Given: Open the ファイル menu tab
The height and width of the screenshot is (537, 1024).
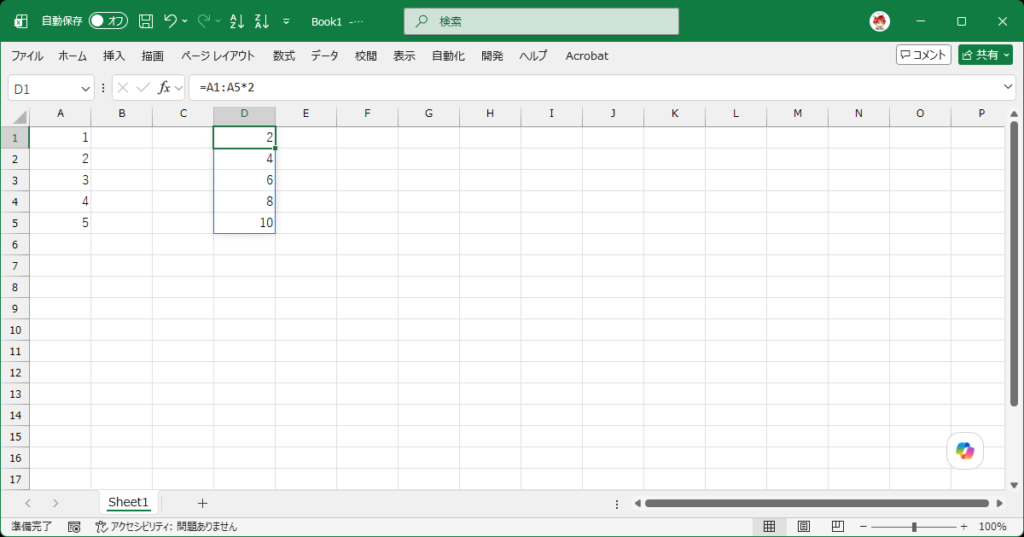Looking at the screenshot, I should (x=27, y=56).
